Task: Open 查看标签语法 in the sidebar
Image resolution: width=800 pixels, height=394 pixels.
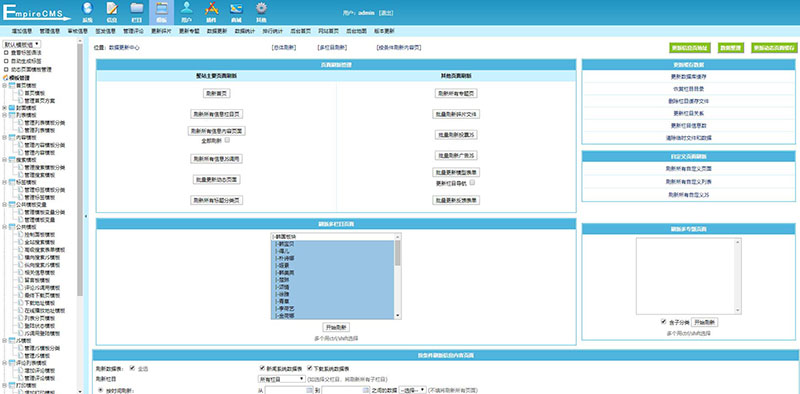Action: 27,53
